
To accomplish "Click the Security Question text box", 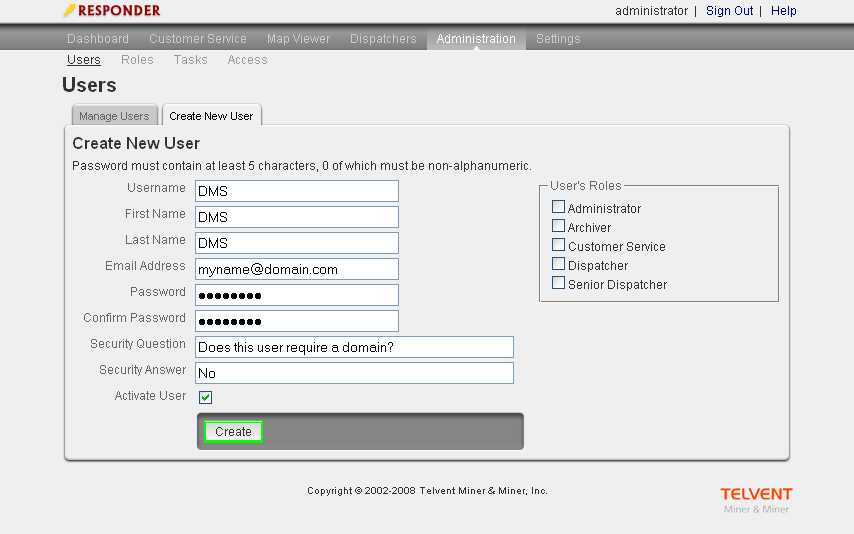I will [x=355, y=347].
